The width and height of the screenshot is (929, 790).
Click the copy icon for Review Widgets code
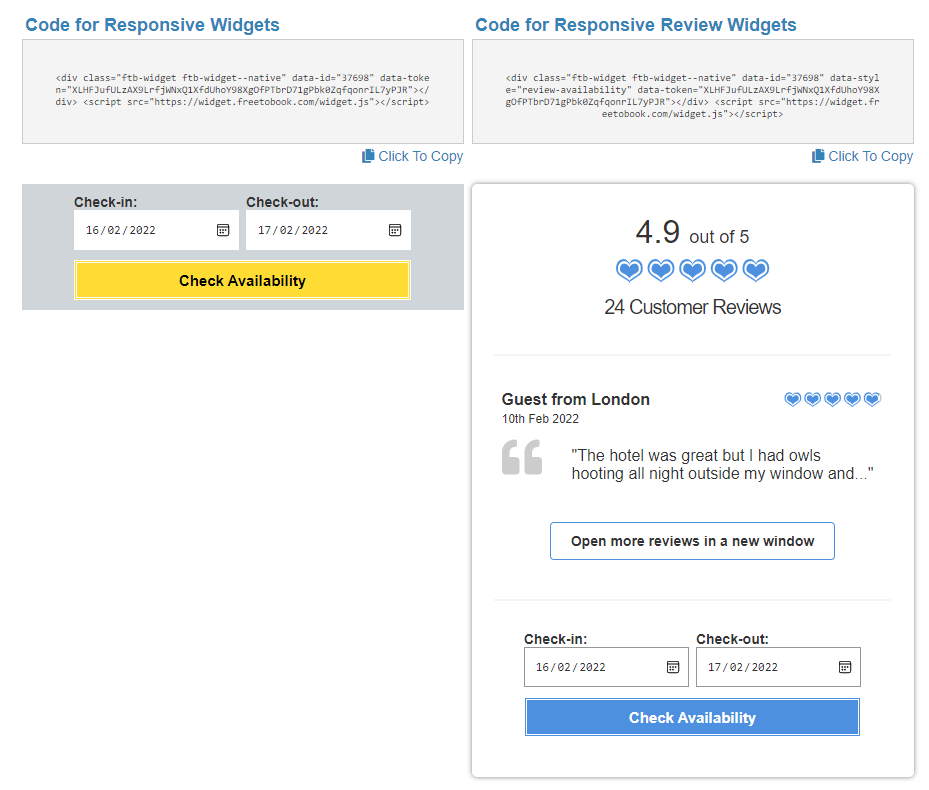coord(818,155)
